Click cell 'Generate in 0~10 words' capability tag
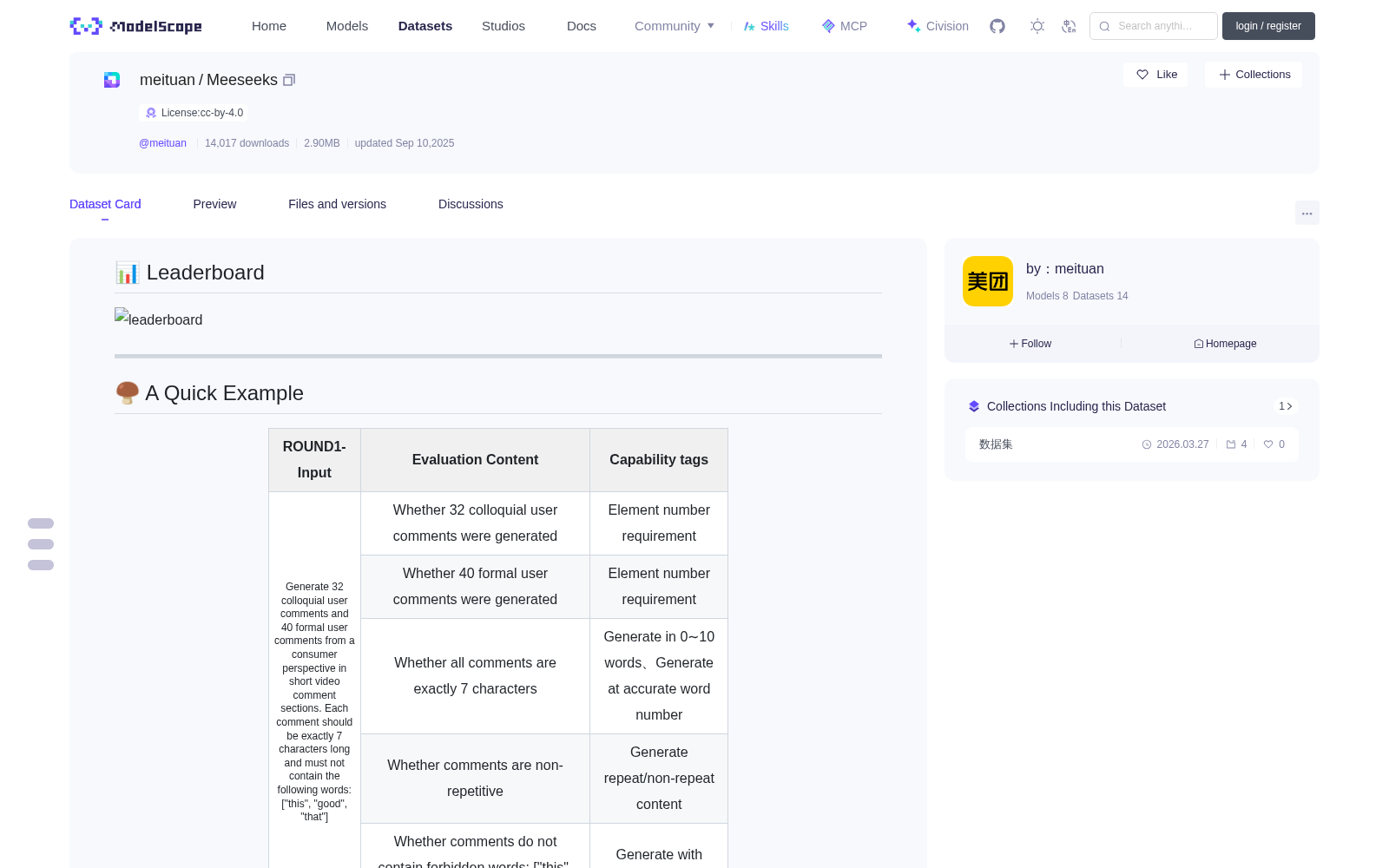1389x868 pixels. [659, 676]
